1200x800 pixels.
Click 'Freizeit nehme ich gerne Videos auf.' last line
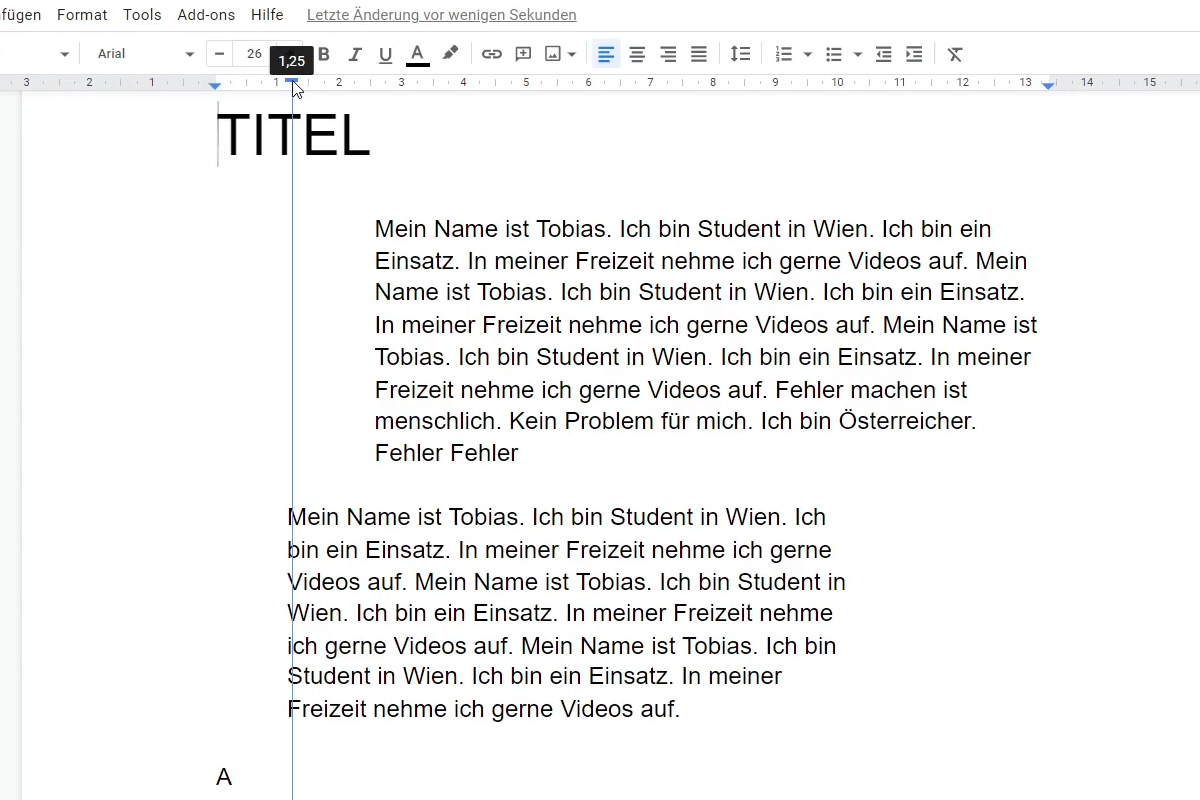484,709
